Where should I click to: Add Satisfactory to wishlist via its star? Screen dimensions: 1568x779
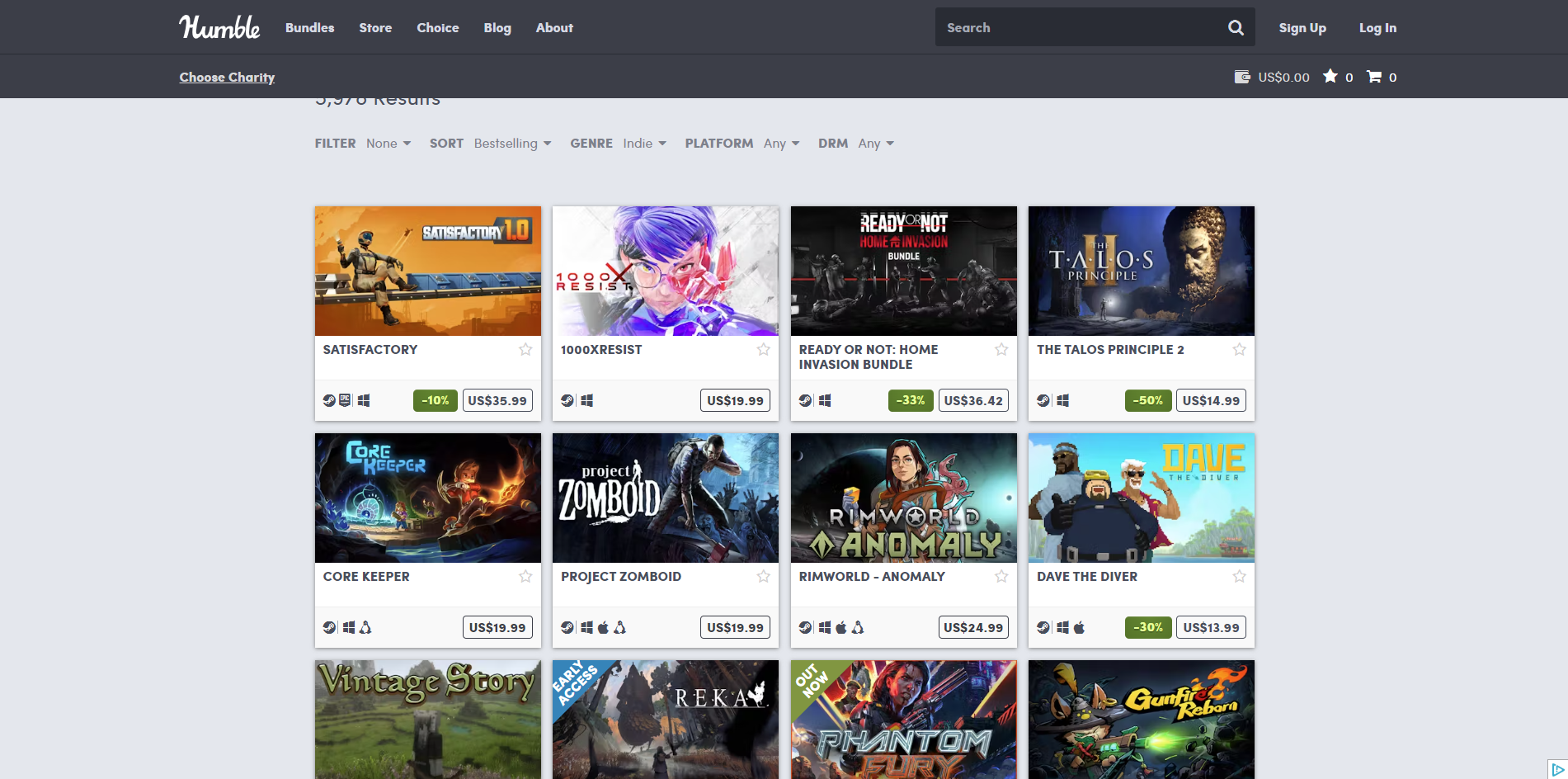(x=525, y=350)
